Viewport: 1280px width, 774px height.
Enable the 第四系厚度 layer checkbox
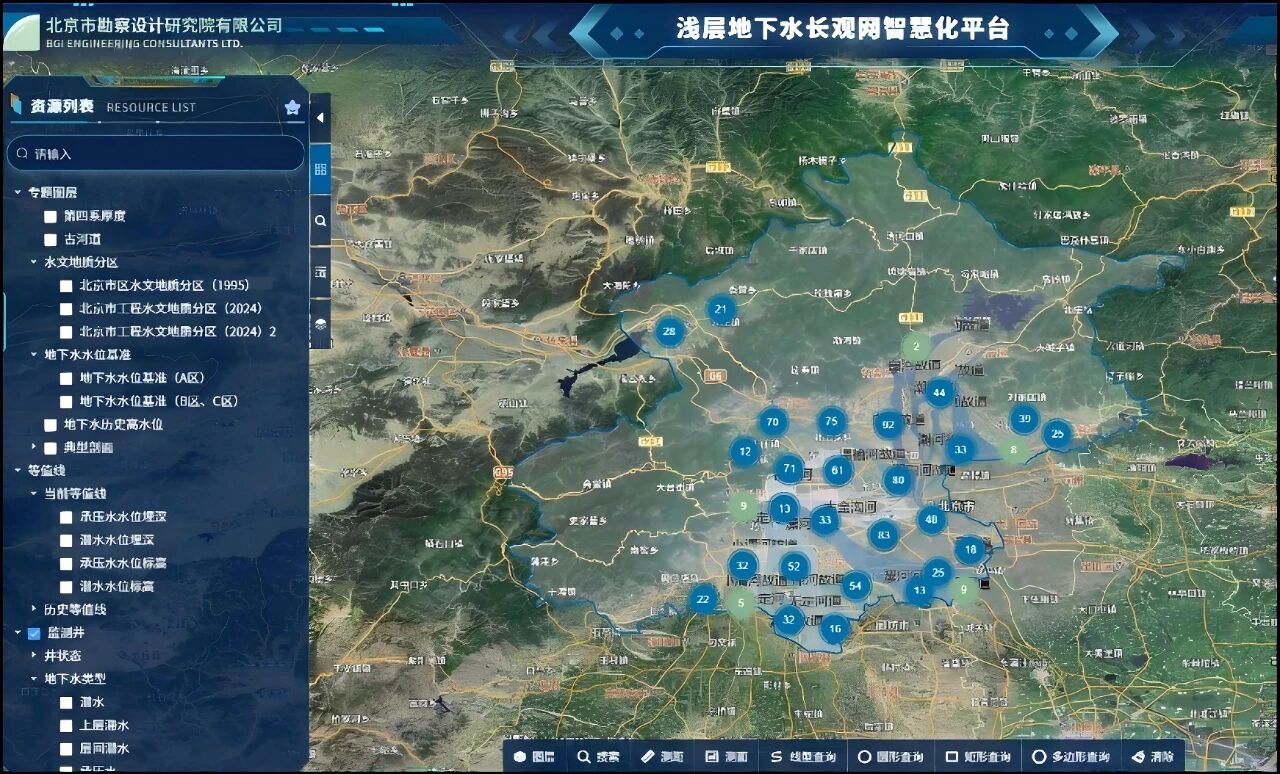coord(50,216)
